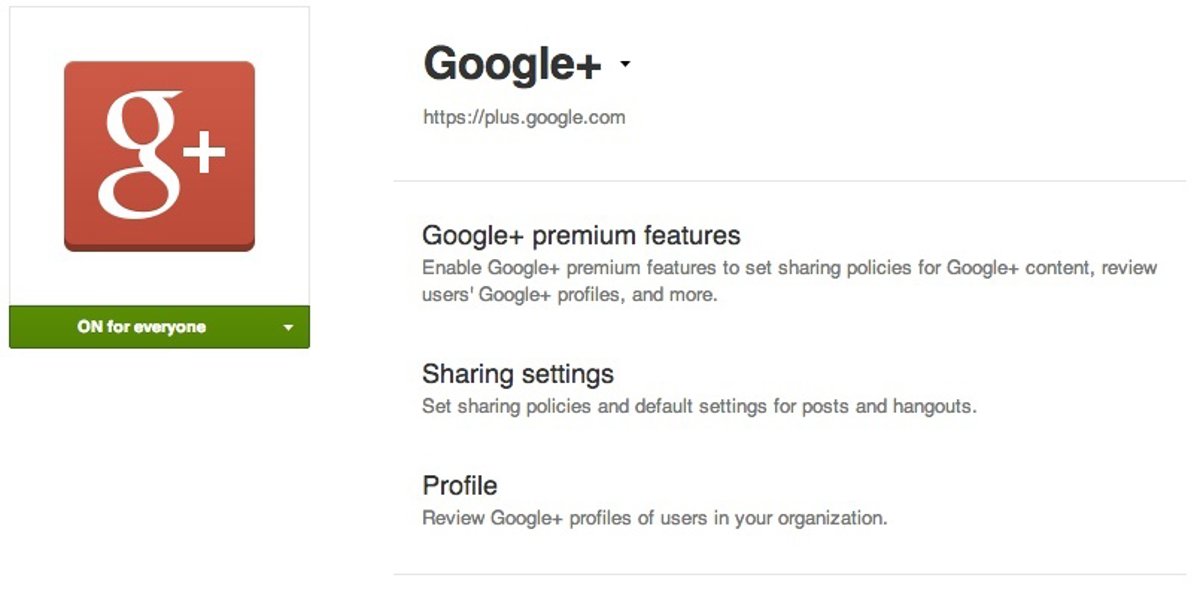Open the Profile section

(459, 486)
